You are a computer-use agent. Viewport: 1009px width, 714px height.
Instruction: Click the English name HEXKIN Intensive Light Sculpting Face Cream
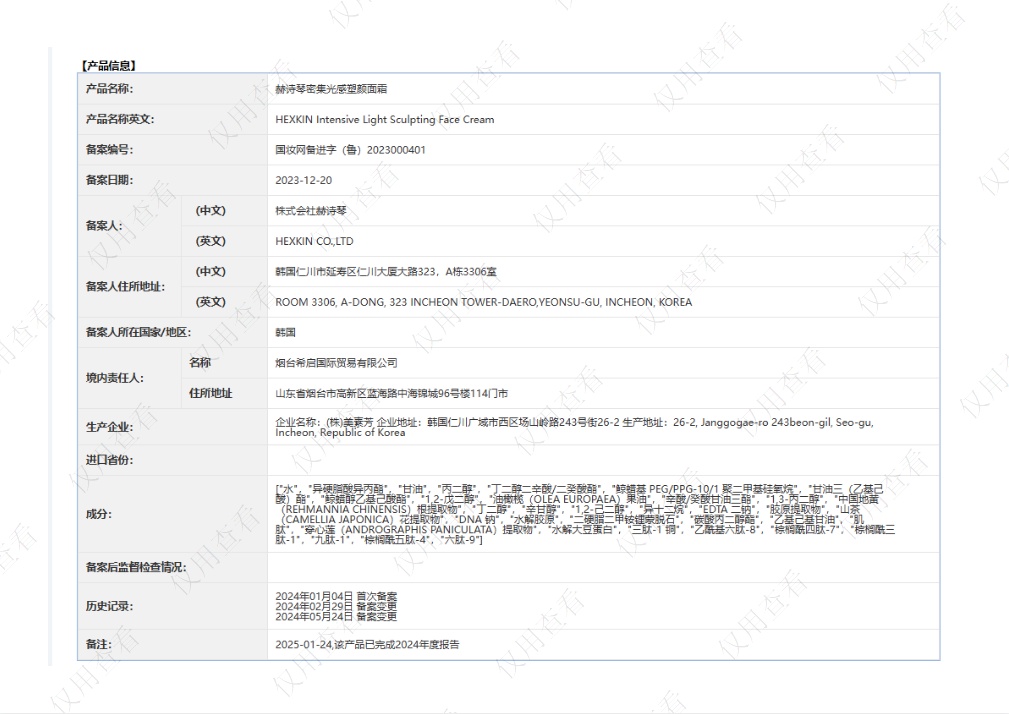tap(384, 120)
